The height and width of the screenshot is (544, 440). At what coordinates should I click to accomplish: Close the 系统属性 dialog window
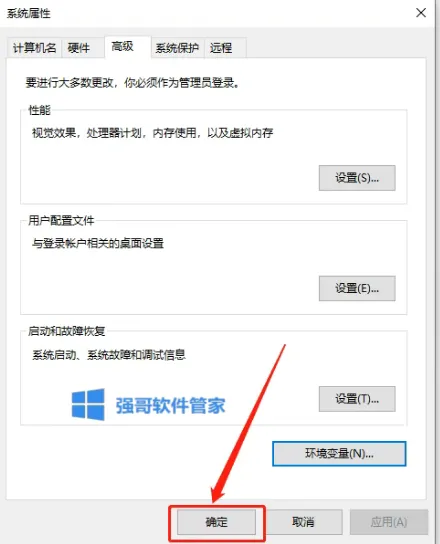pos(421,13)
